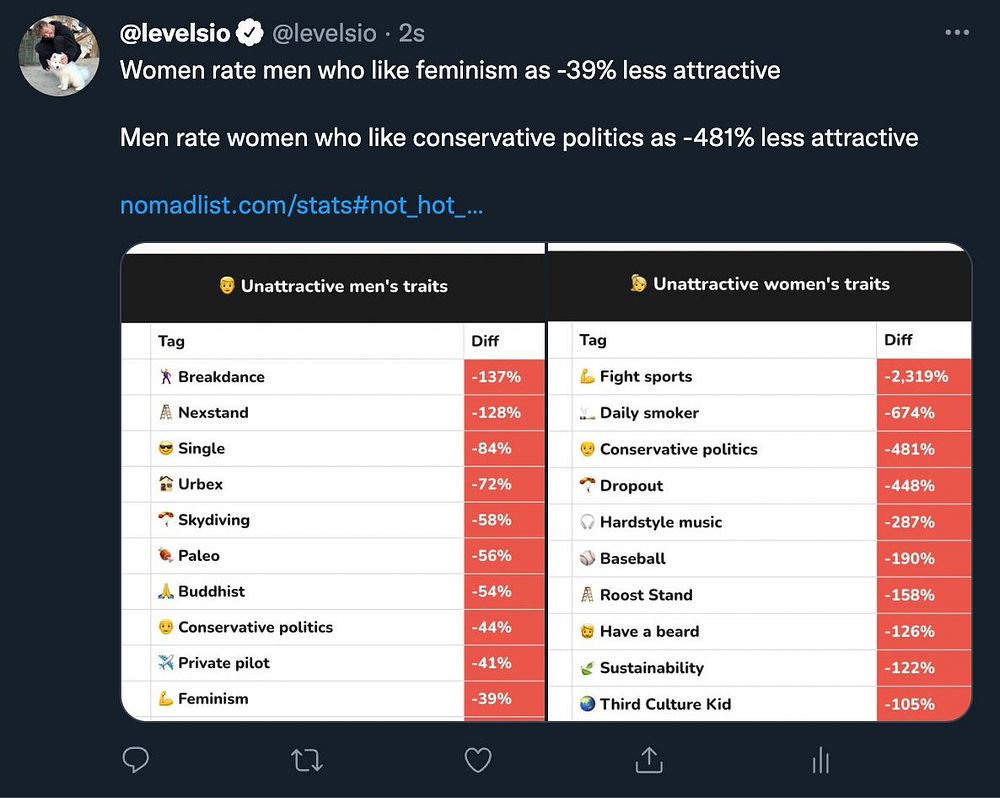Open the levelsio profile avatar picture
Viewport: 1000px width, 798px height.
[x=60, y=56]
